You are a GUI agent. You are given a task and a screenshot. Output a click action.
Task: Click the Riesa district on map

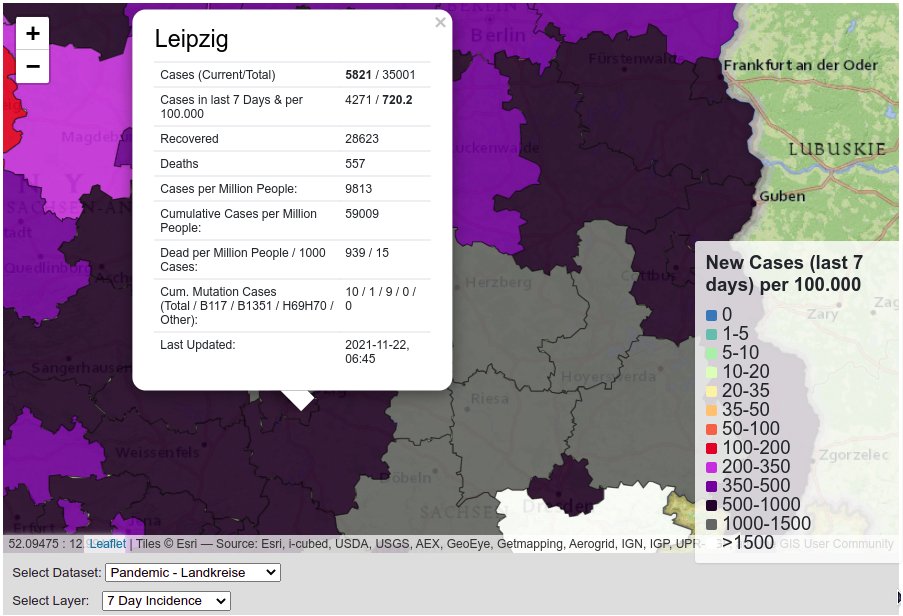(490, 398)
